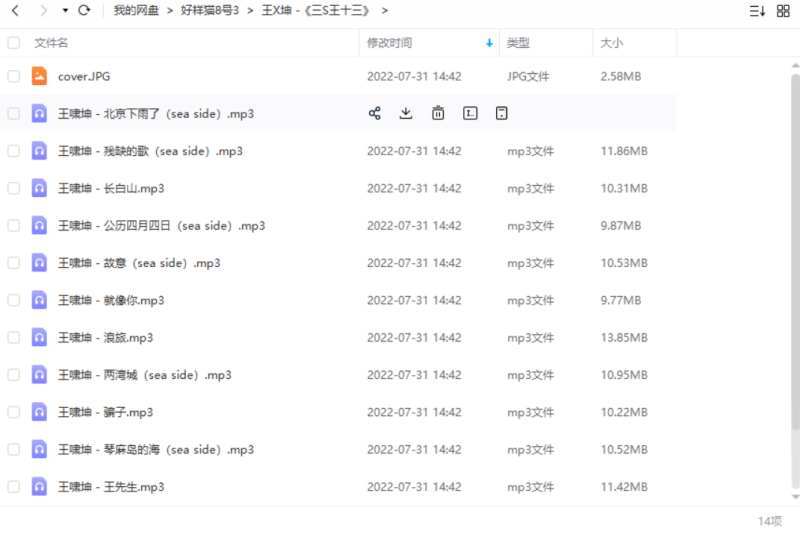
Task: Expand the chevron after the last breadcrumb
Action: (x=385, y=10)
